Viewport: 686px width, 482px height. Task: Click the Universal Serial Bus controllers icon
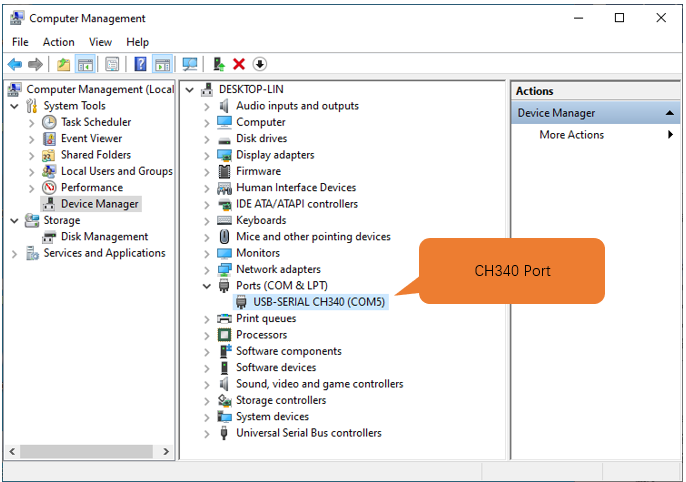224,433
